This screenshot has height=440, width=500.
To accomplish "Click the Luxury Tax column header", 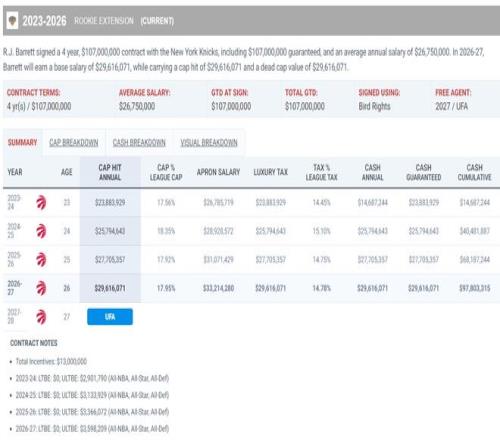I will [x=271, y=172].
